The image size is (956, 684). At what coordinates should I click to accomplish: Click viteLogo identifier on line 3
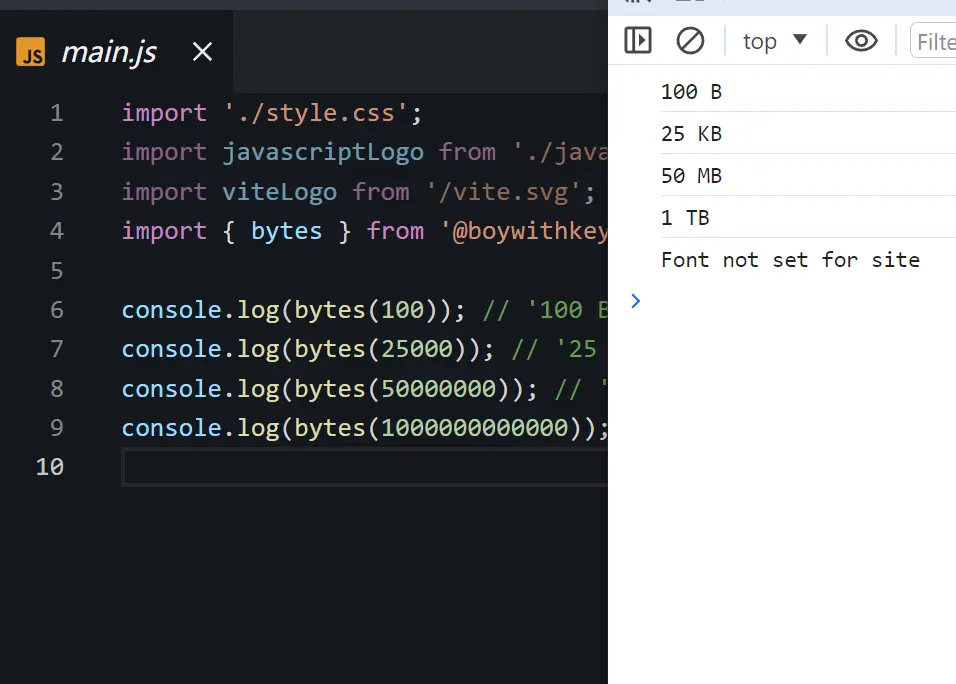coord(279,192)
